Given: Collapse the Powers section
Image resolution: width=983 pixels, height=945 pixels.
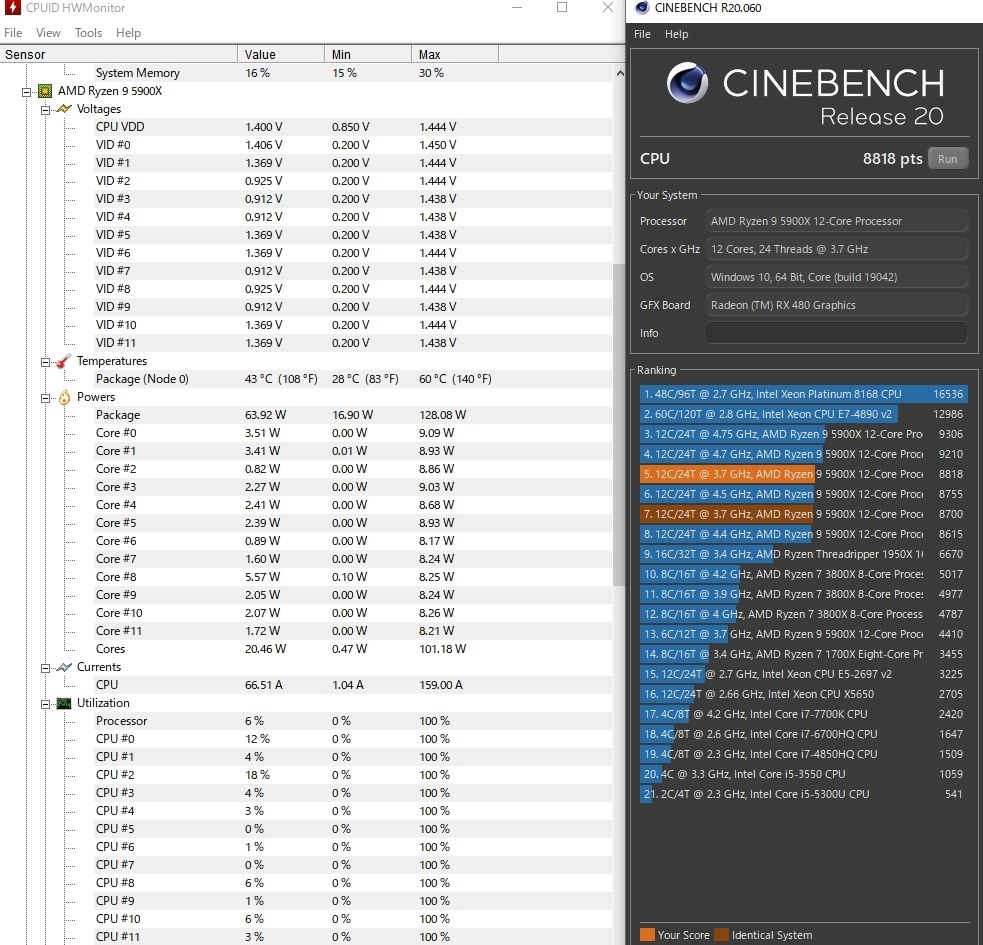Looking at the screenshot, I should [x=45, y=398].
